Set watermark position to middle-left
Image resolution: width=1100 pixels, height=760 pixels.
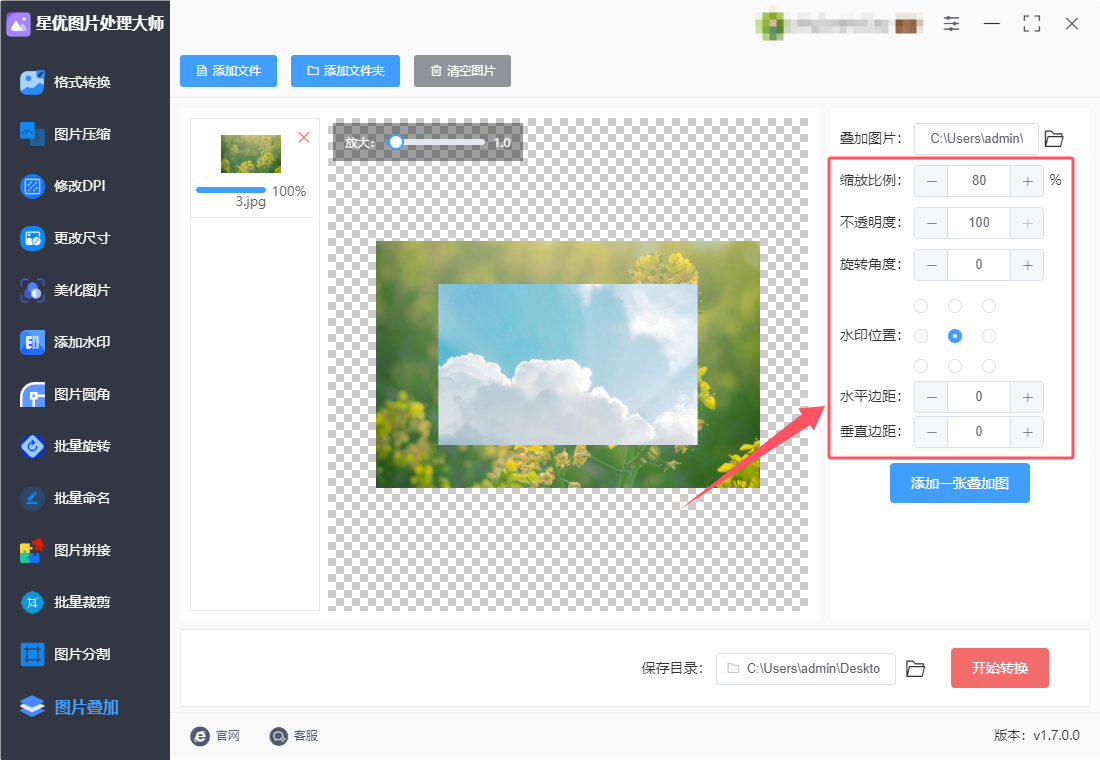pyautogui.click(x=921, y=336)
